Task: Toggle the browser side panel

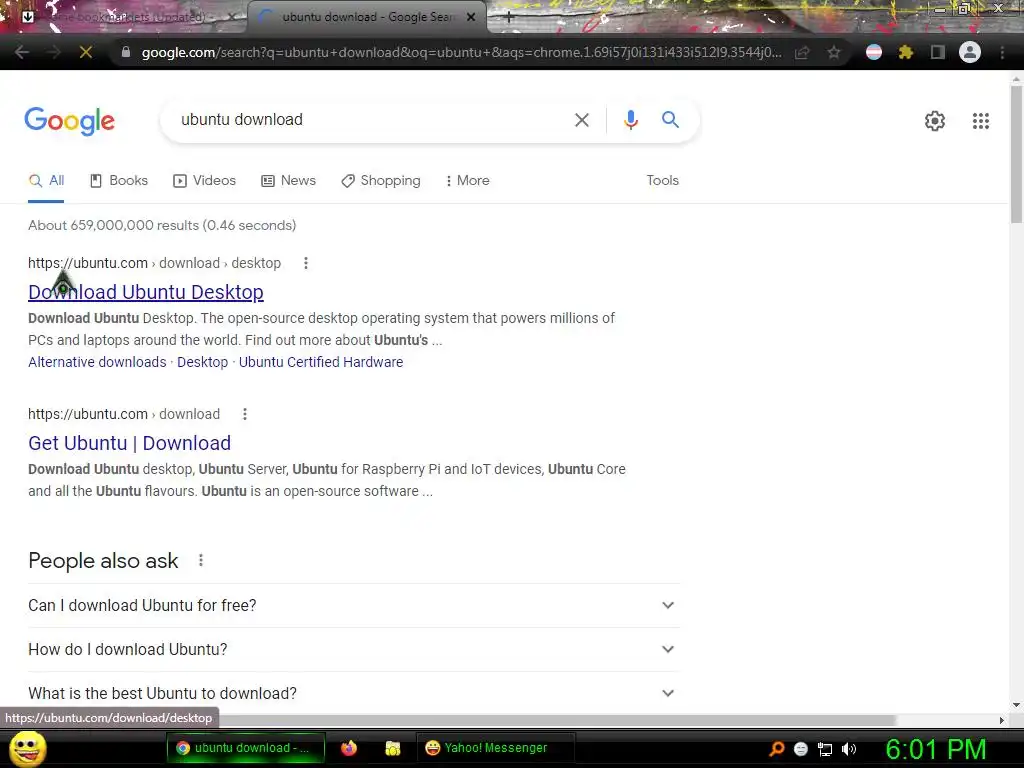Action: pyautogui.click(x=938, y=52)
